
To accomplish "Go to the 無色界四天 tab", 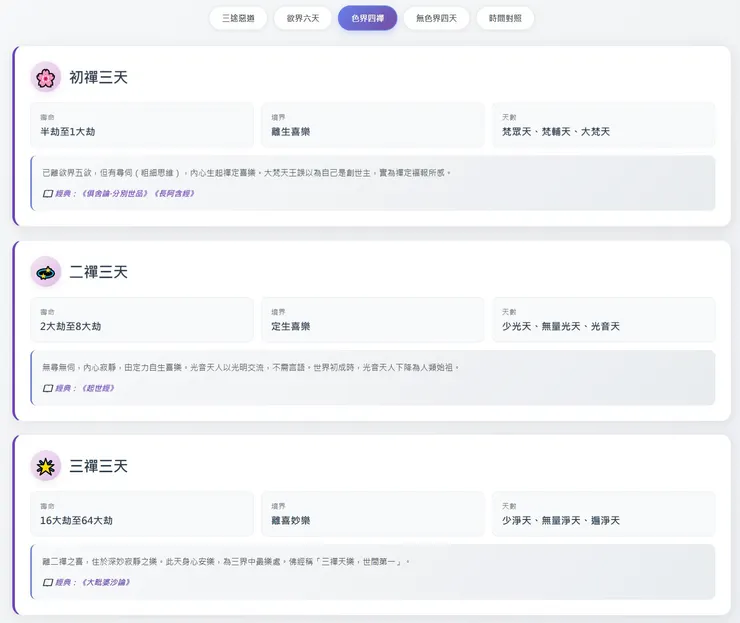I will coord(437,18).
